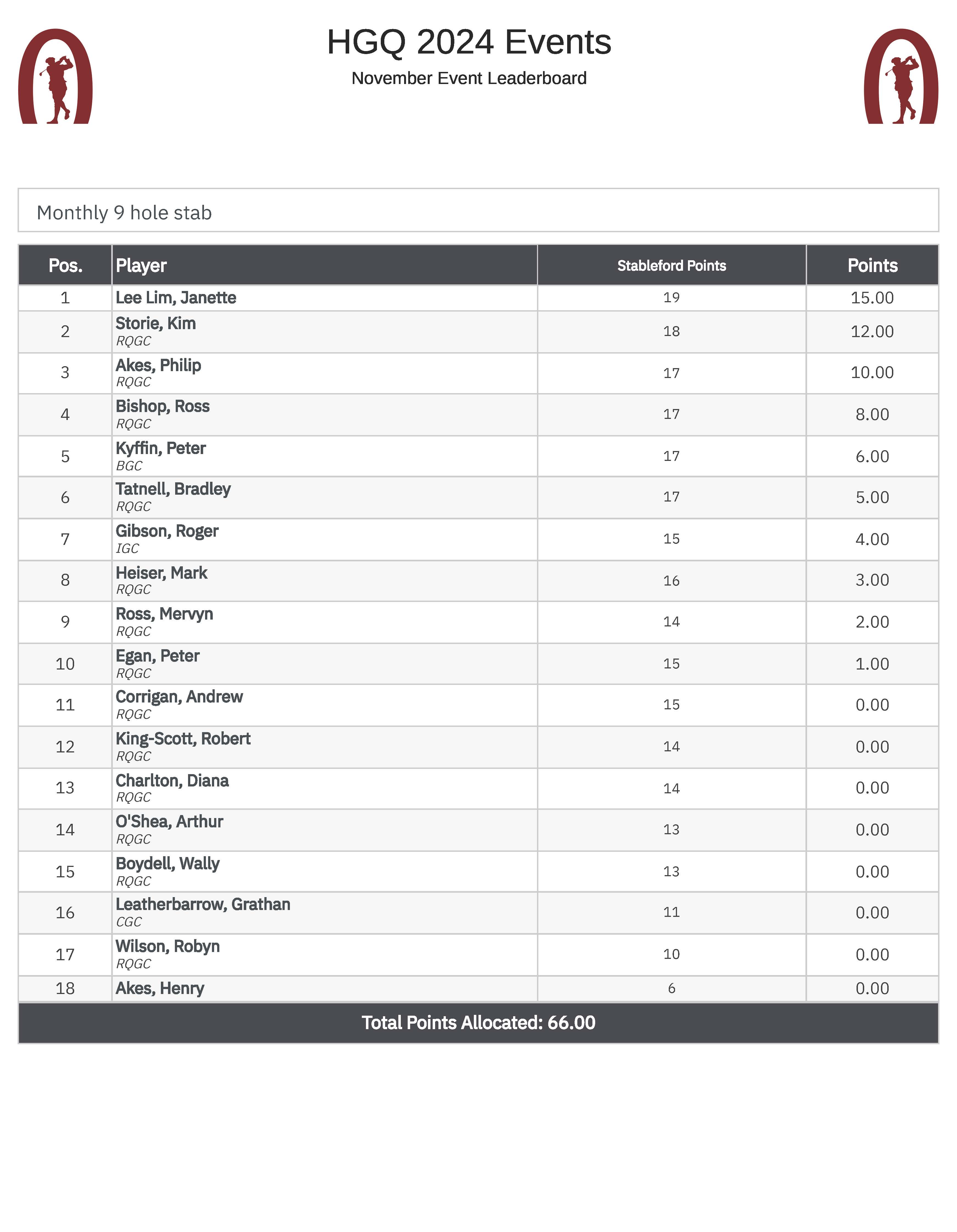Viewport: 957px width, 1232px height.
Task: Select the Kyffin, Peter row name
Action: (161, 449)
